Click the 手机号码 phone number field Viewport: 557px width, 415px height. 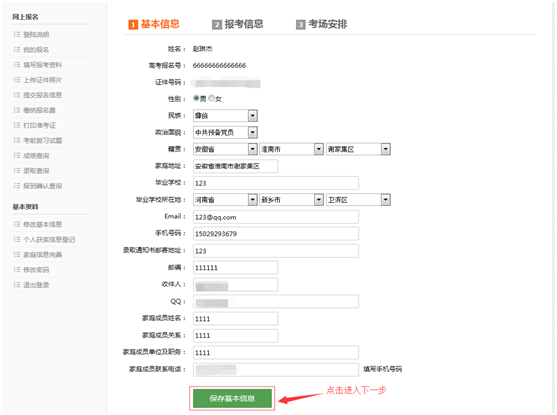pyautogui.click(x=276, y=234)
